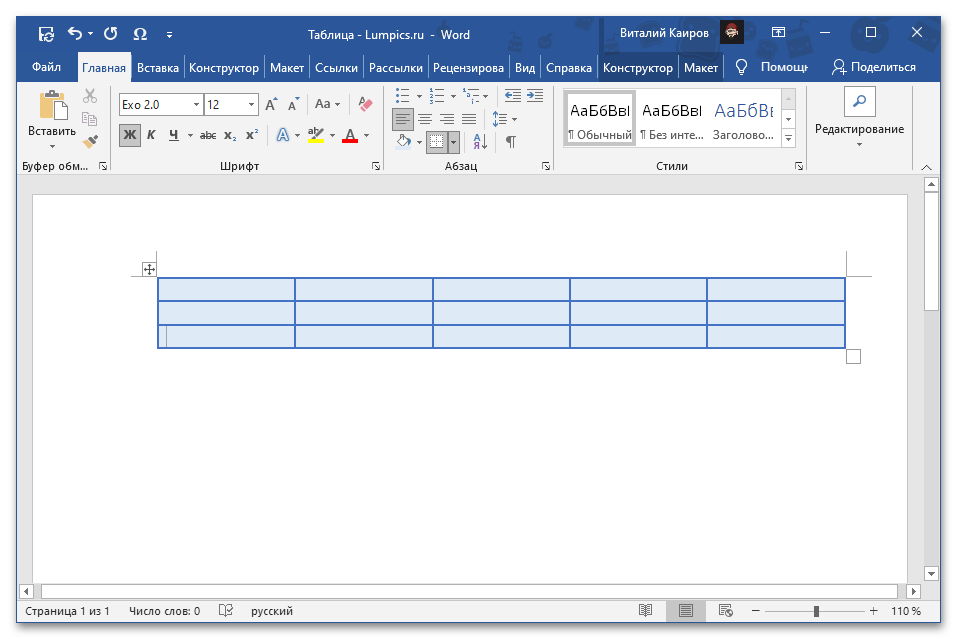Toggle italic (К) formatting
This screenshot has width=957, height=639.
(x=151, y=135)
